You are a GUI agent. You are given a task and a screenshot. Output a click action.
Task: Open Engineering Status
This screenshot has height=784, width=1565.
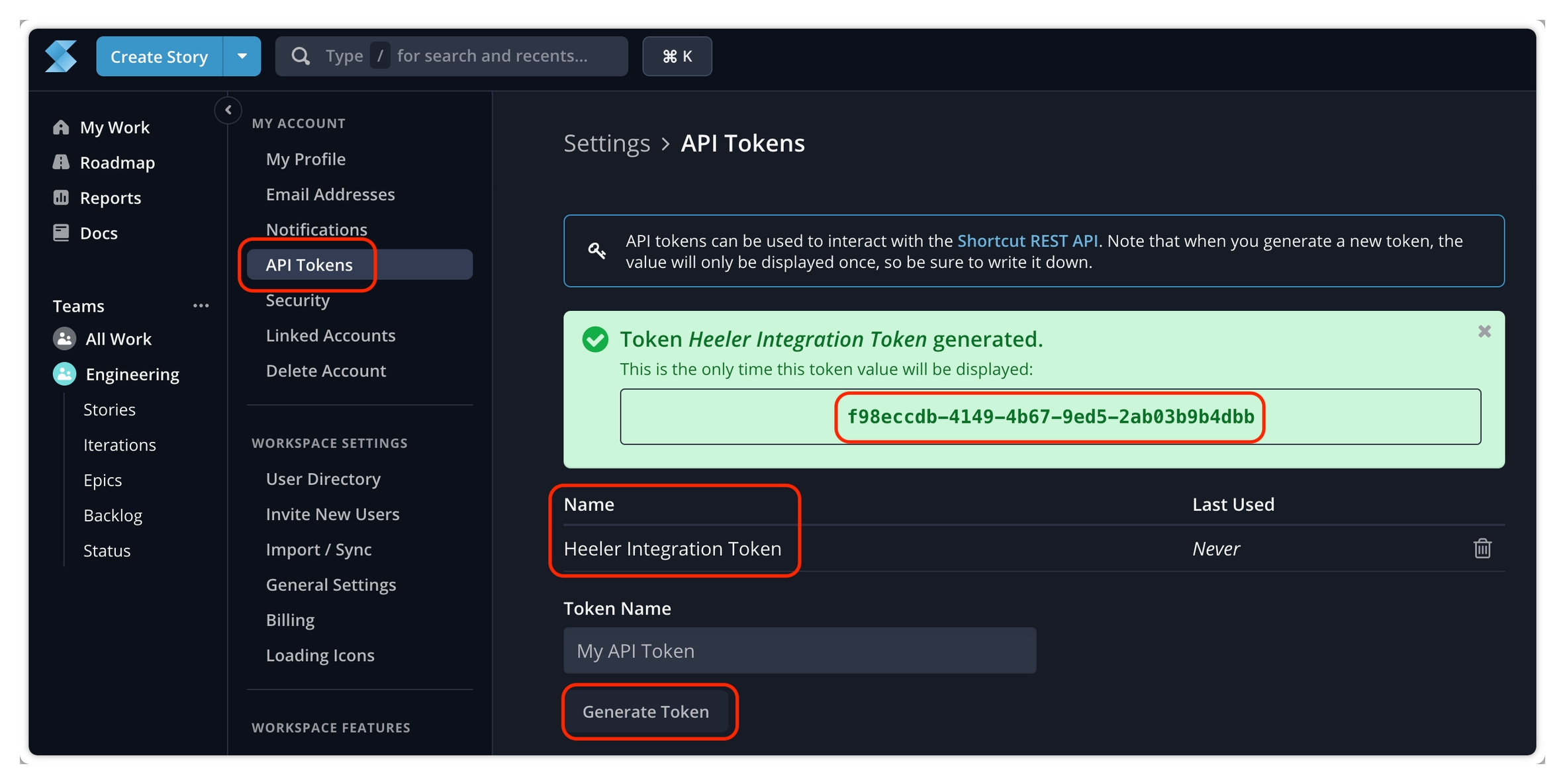click(107, 550)
